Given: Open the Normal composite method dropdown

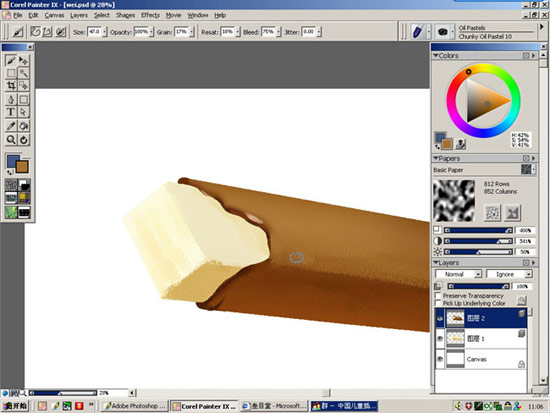Looking at the screenshot, I should pos(458,274).
